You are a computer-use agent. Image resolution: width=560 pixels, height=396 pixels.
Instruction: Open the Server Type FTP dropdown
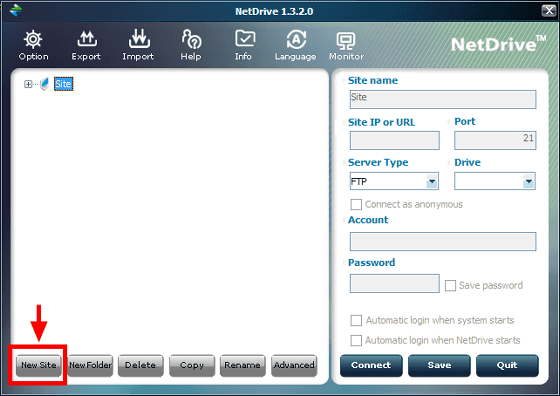pos(394,181)
